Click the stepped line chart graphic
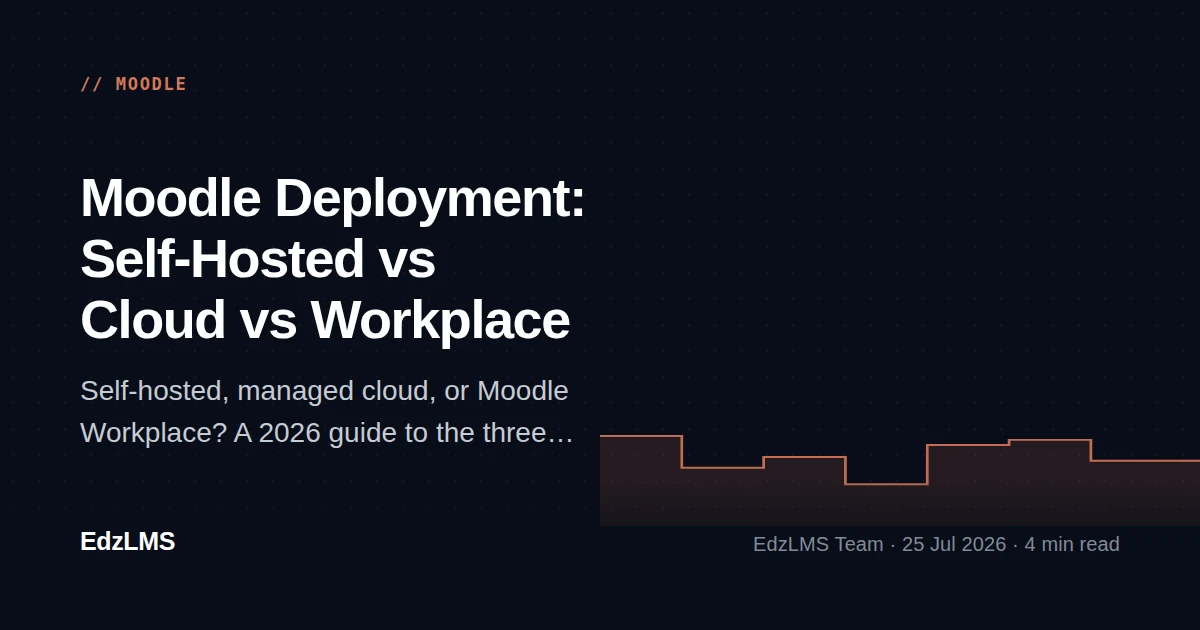The width and height of the screenshot is (1200, 630). click(x=900, y=480)
